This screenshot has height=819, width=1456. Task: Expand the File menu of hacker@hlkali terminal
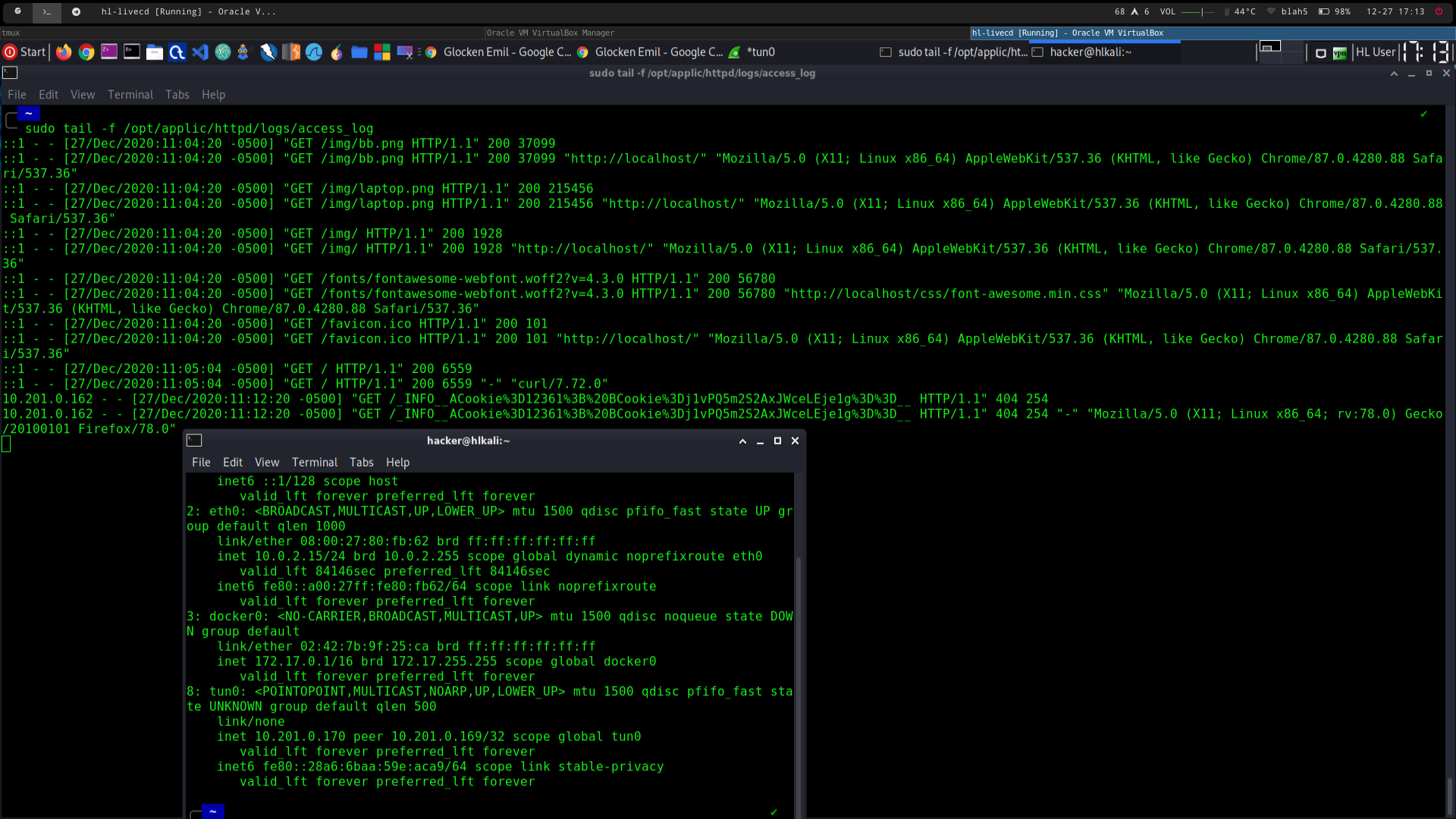pos(201,463)
